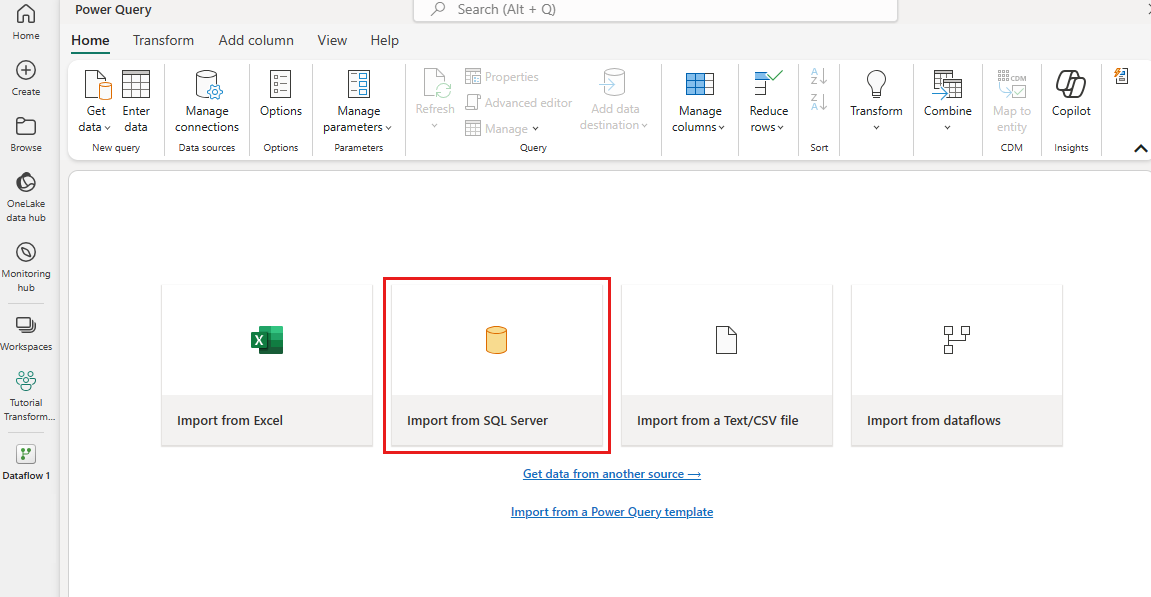Switch to the Help tab
Image resolution: width=1151 pixels, height=597 pixels.
coord(385,40)
